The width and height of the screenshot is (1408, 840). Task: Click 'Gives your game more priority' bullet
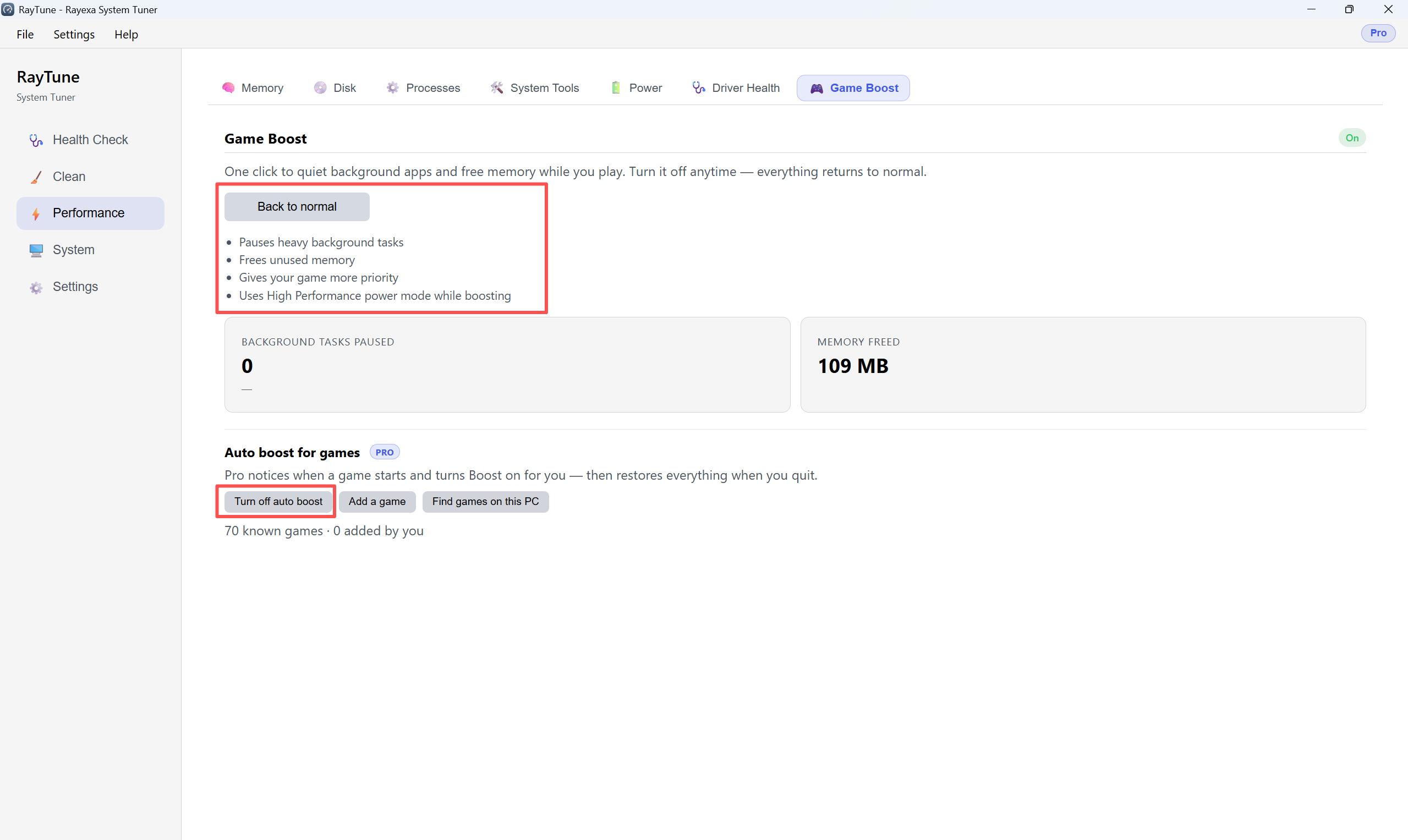click(x=318, y=278)
